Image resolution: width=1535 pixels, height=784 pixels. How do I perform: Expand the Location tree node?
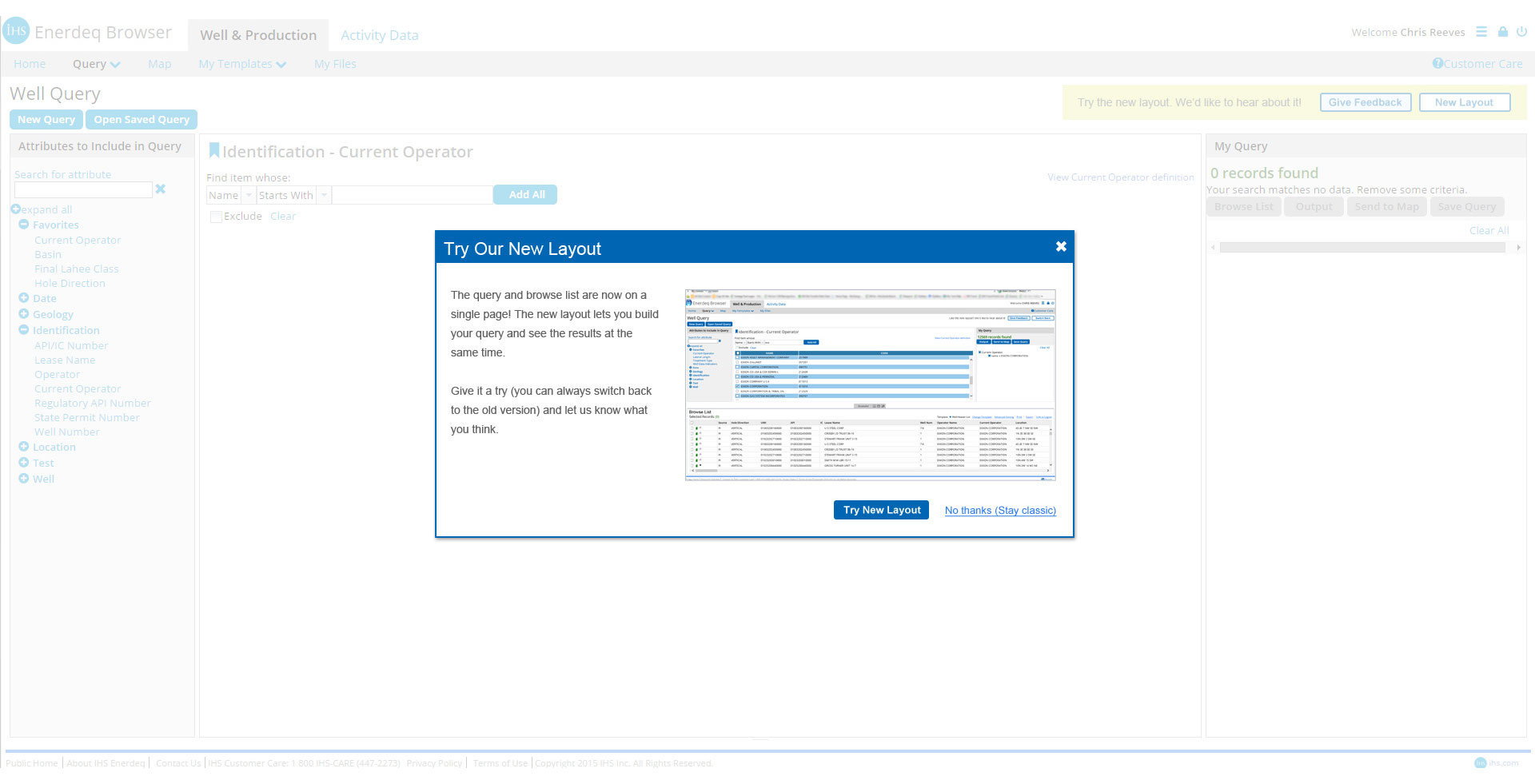[24, 447]
